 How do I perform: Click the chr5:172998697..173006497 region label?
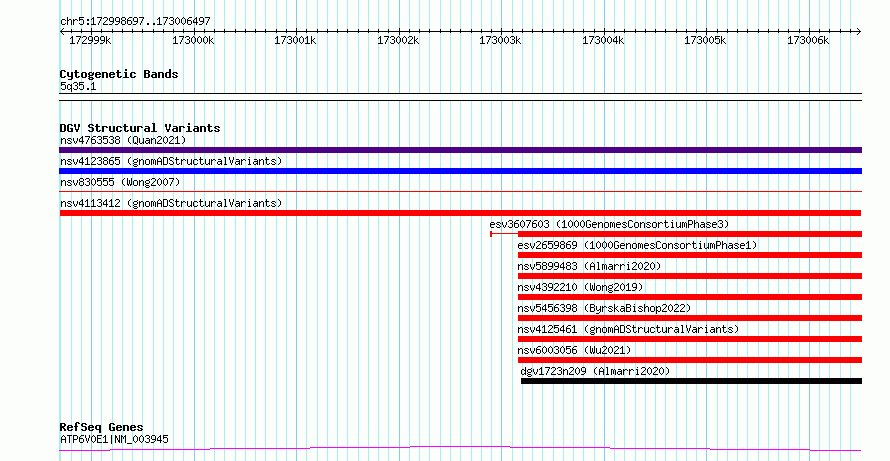(135, 22)
